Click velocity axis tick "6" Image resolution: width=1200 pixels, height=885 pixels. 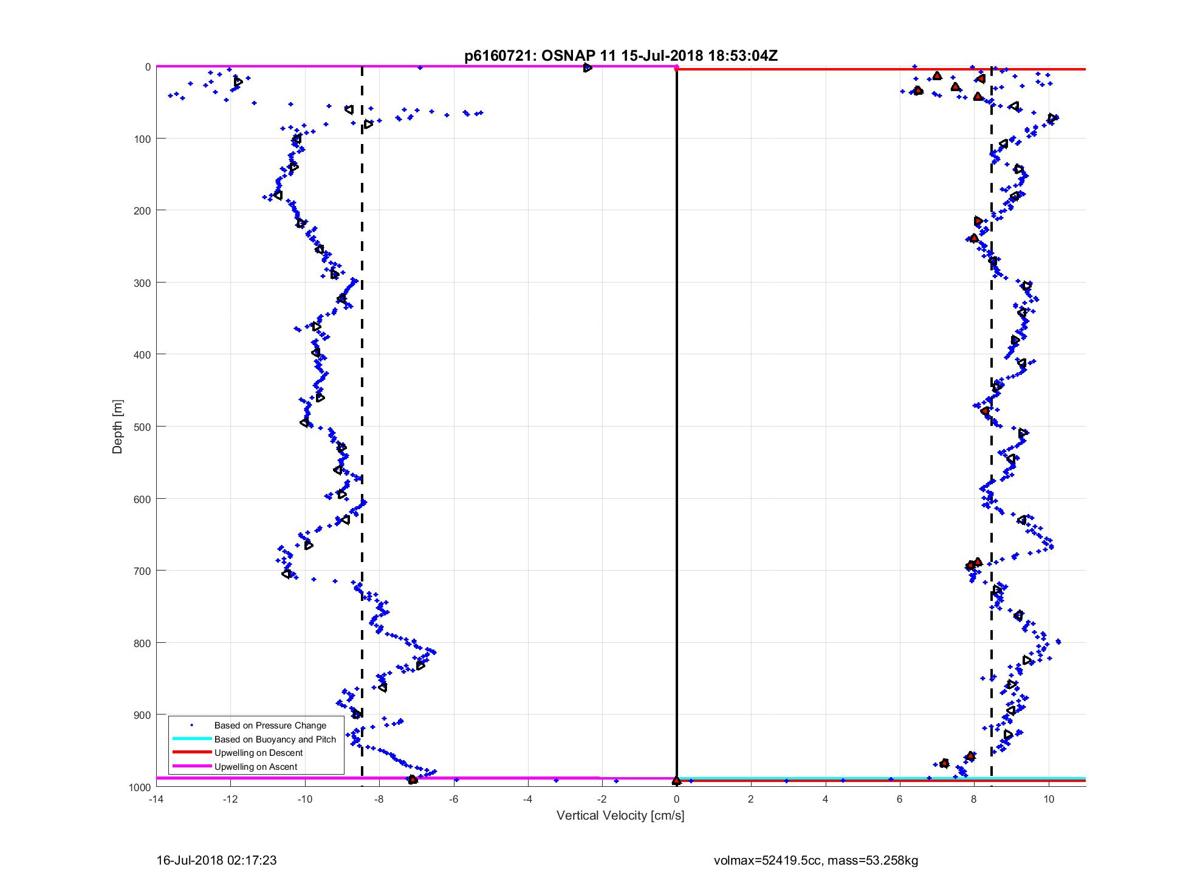tap(900, 799)
